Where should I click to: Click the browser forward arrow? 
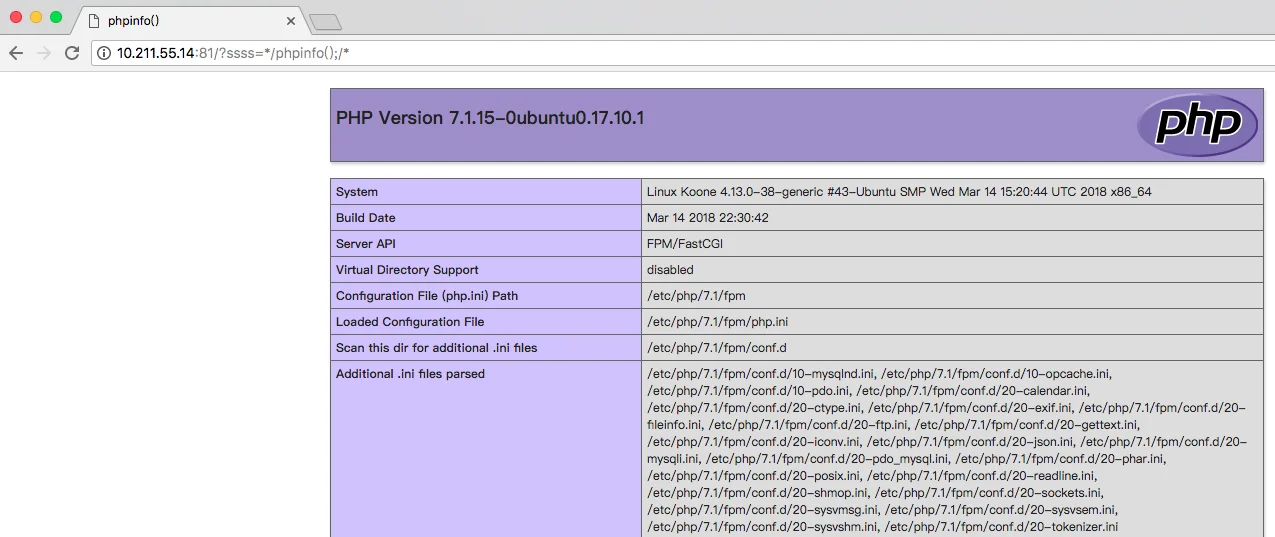(44, 53)
